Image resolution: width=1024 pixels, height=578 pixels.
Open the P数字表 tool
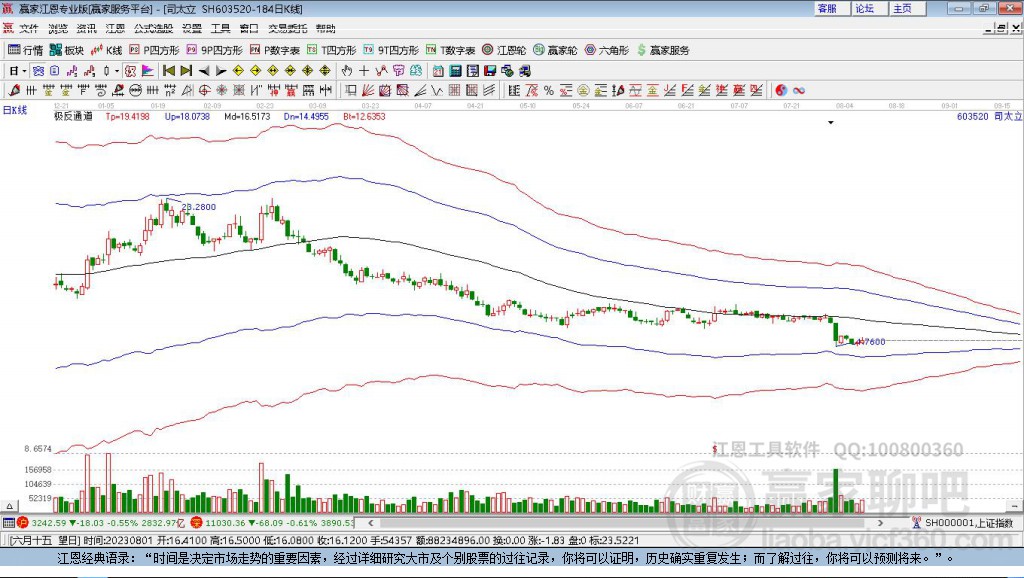click(274, 50)
